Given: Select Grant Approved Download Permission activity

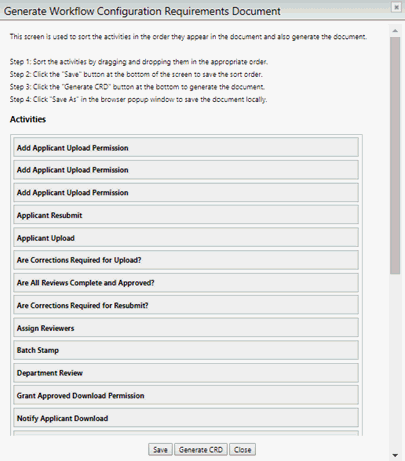Looking at the screenshot, I should tap(186, 395).
